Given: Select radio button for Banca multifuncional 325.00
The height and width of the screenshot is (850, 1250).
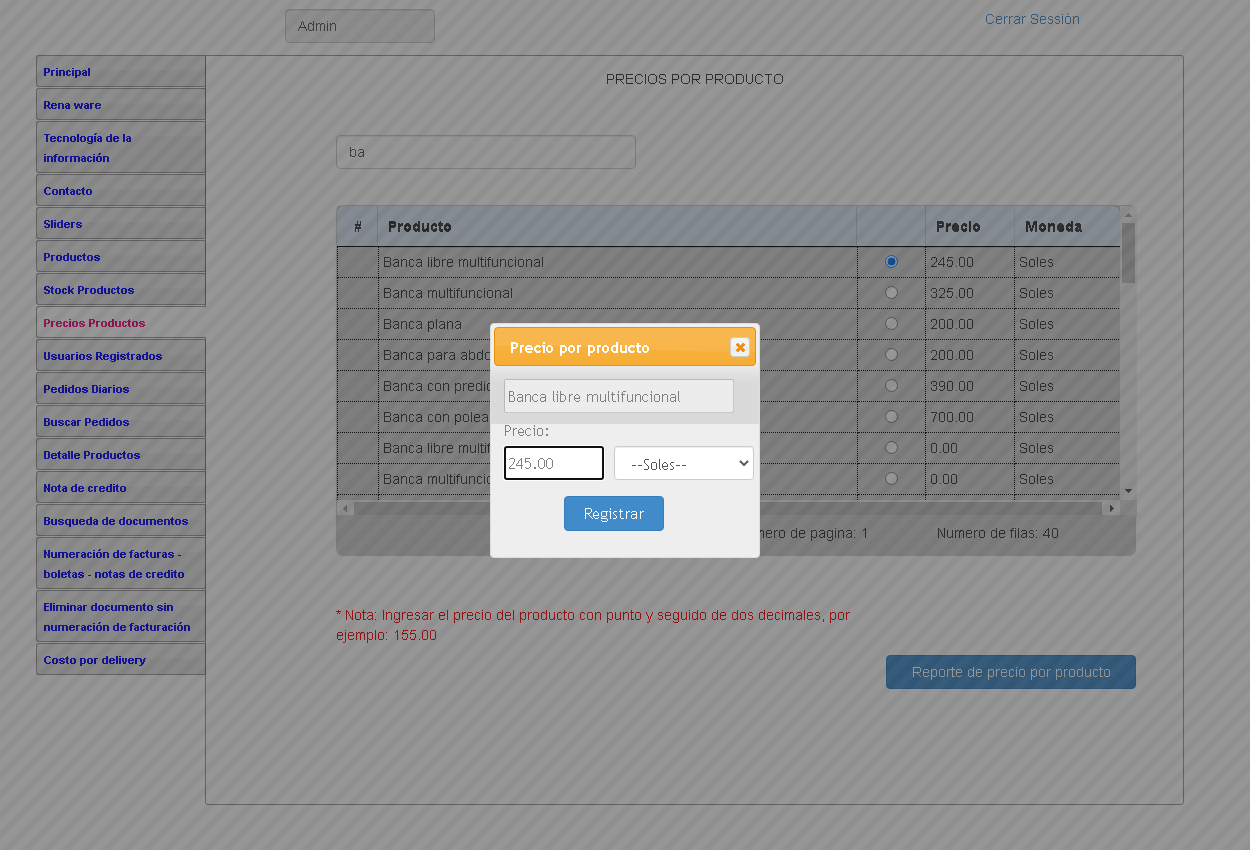Looking at the screenshot, I should click(x=891, y=293).
